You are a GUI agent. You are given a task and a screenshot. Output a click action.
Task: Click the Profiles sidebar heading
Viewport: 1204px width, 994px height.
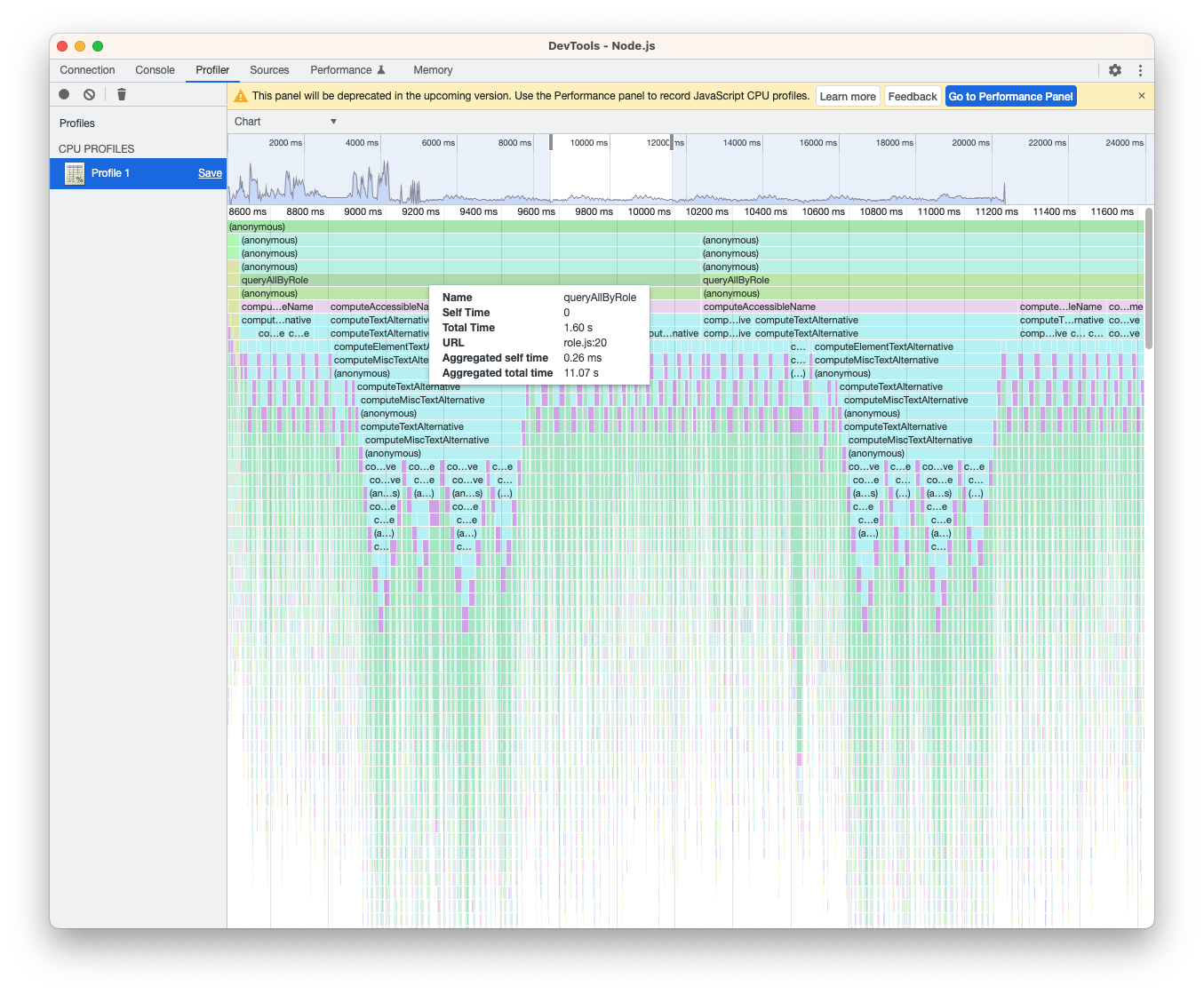77,123
